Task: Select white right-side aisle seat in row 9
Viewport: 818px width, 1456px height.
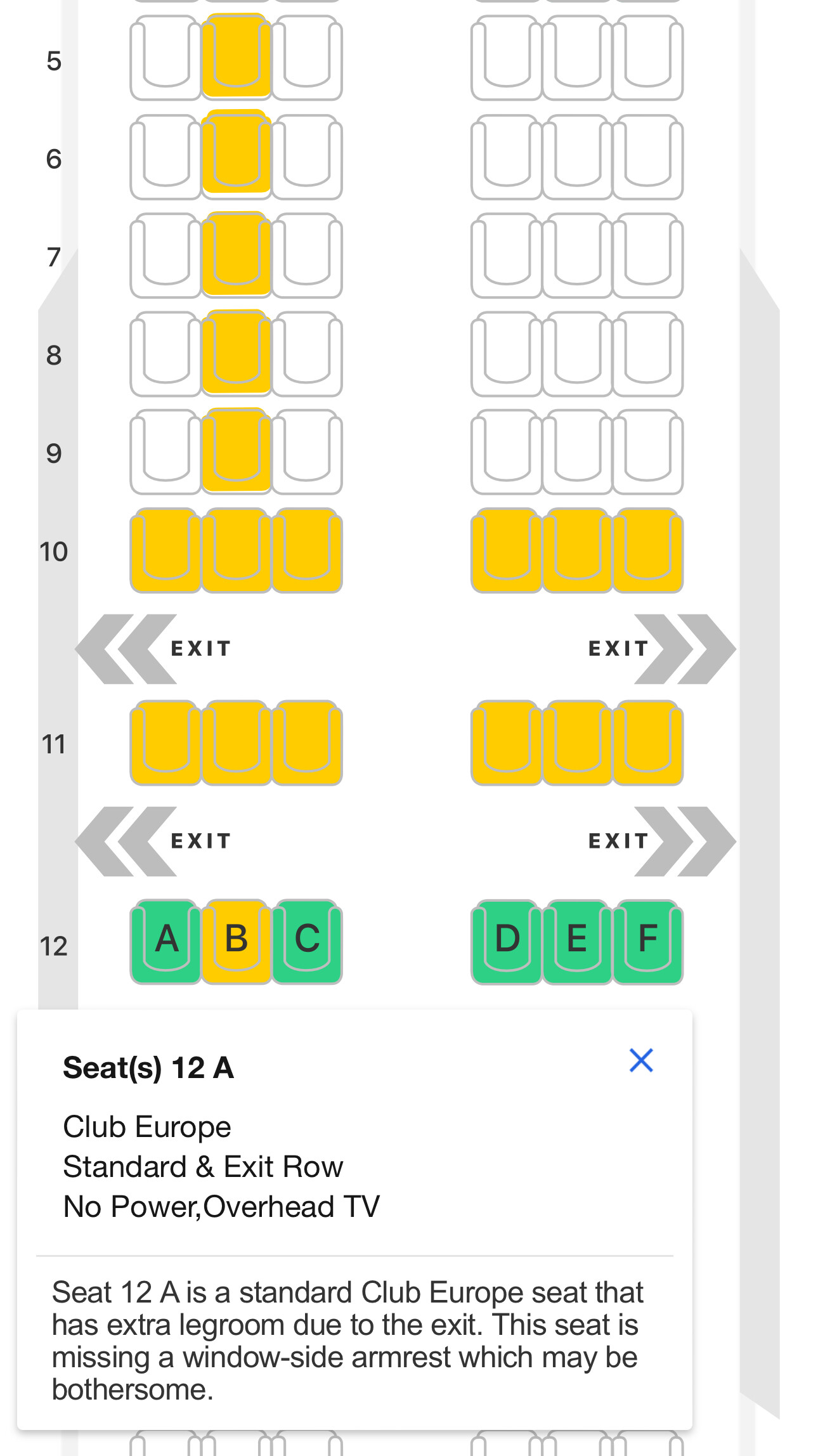Action: pos(507,452)
